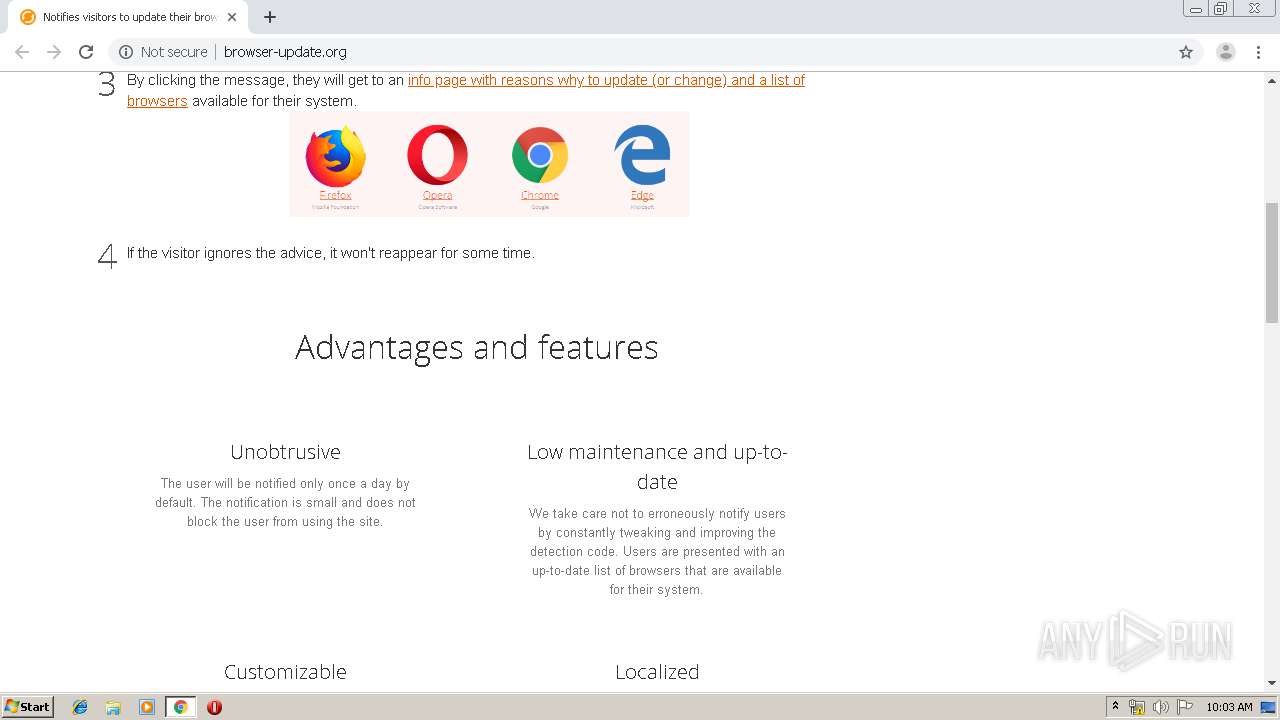
Task: Open the Windows Start menu
Action: (27, 706)
